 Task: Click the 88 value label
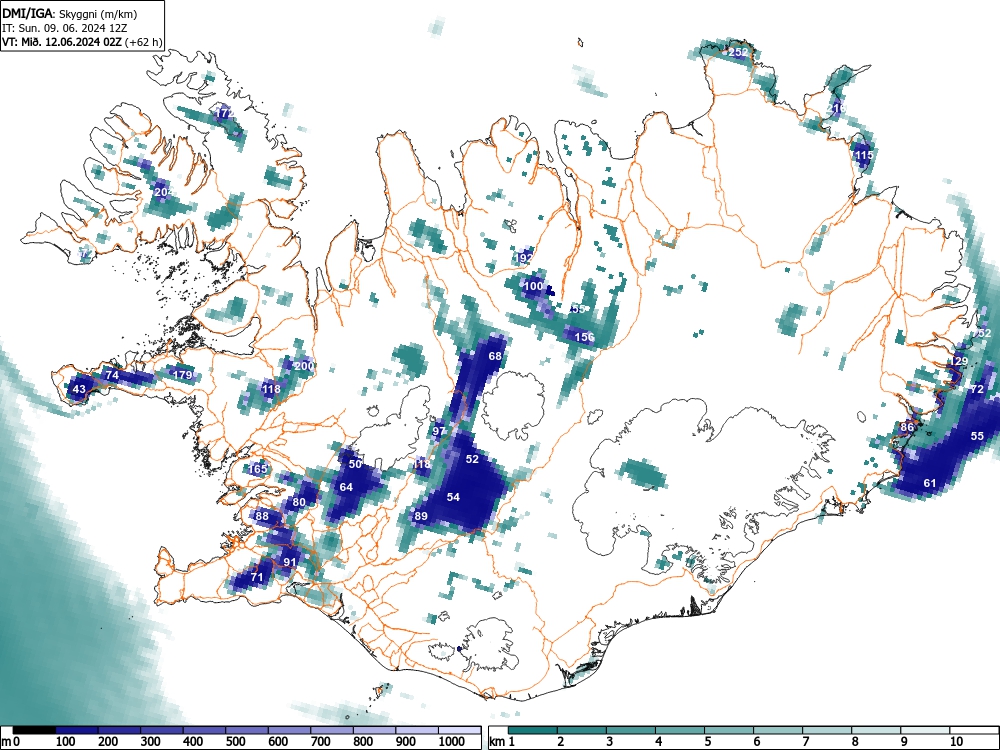click(x=262, y=516)
